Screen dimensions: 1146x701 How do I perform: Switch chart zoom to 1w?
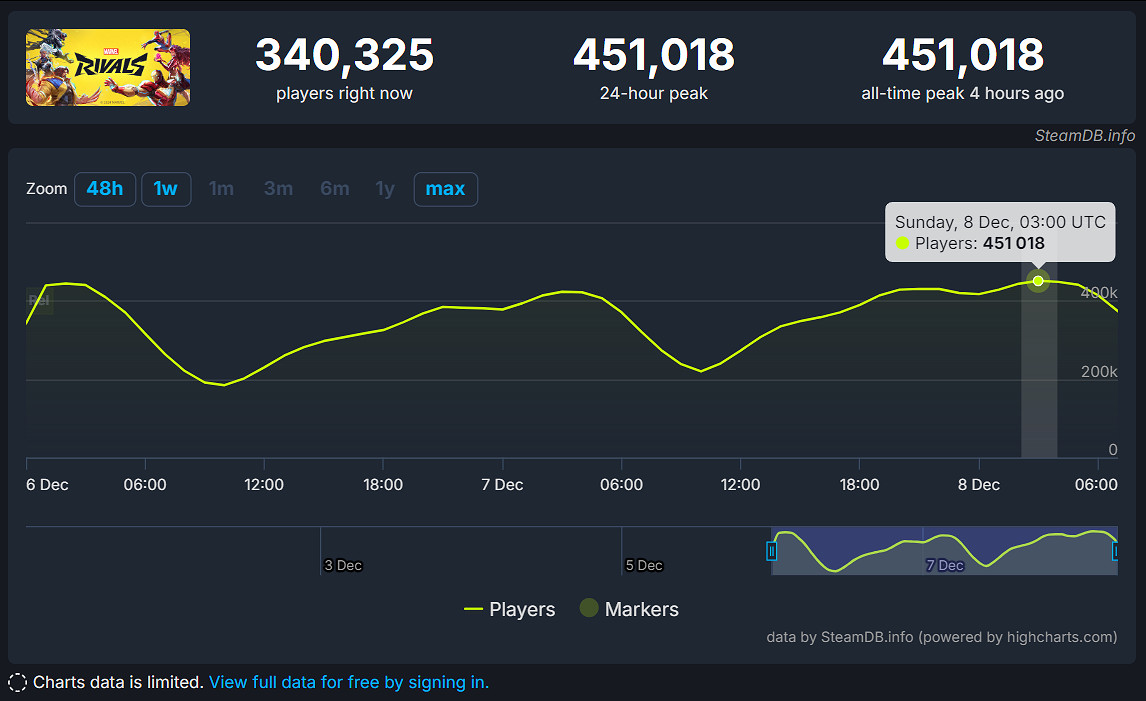[166, 189]
